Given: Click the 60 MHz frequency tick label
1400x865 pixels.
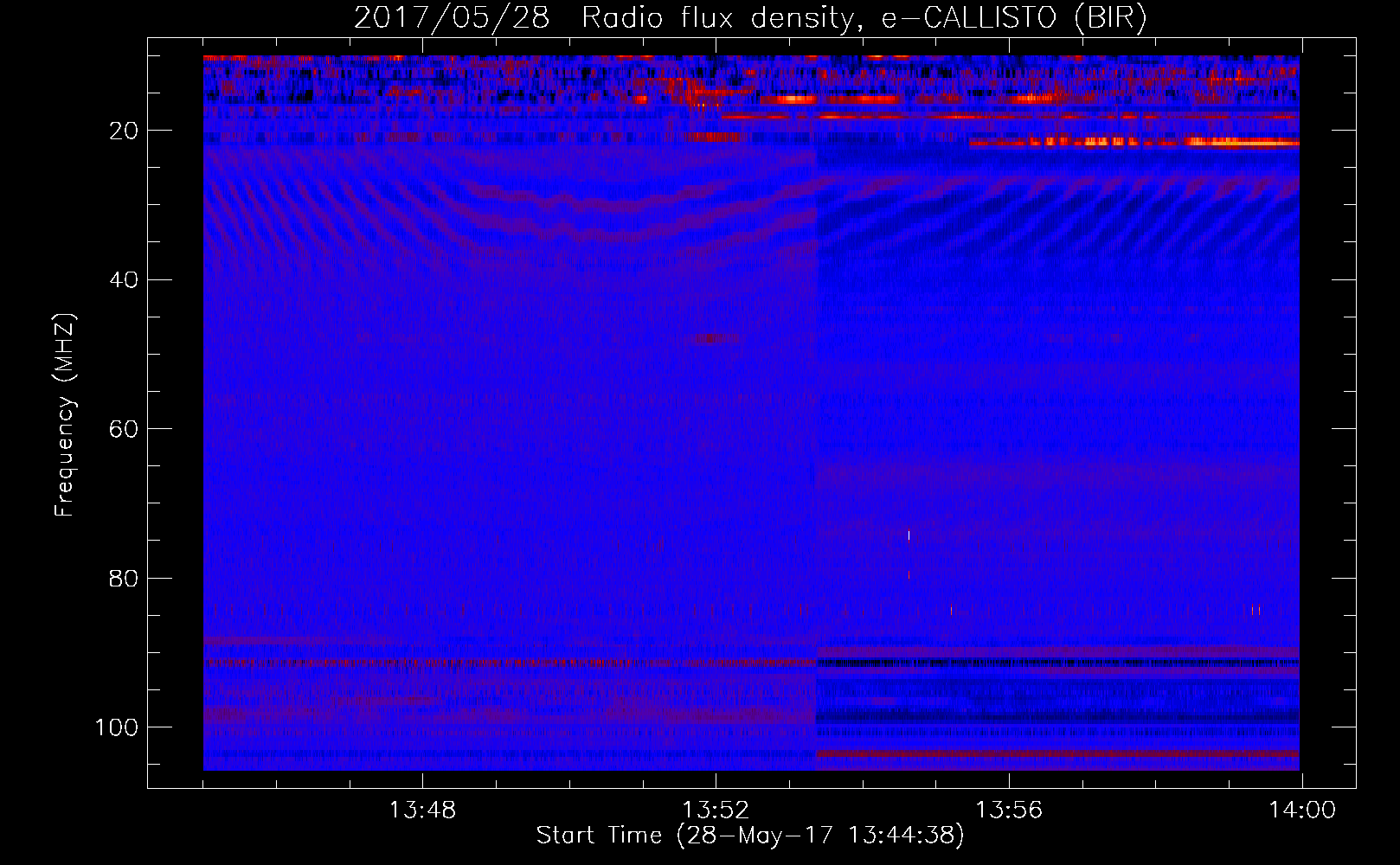Looking at the screenshot, I should [x=125, y=429].
